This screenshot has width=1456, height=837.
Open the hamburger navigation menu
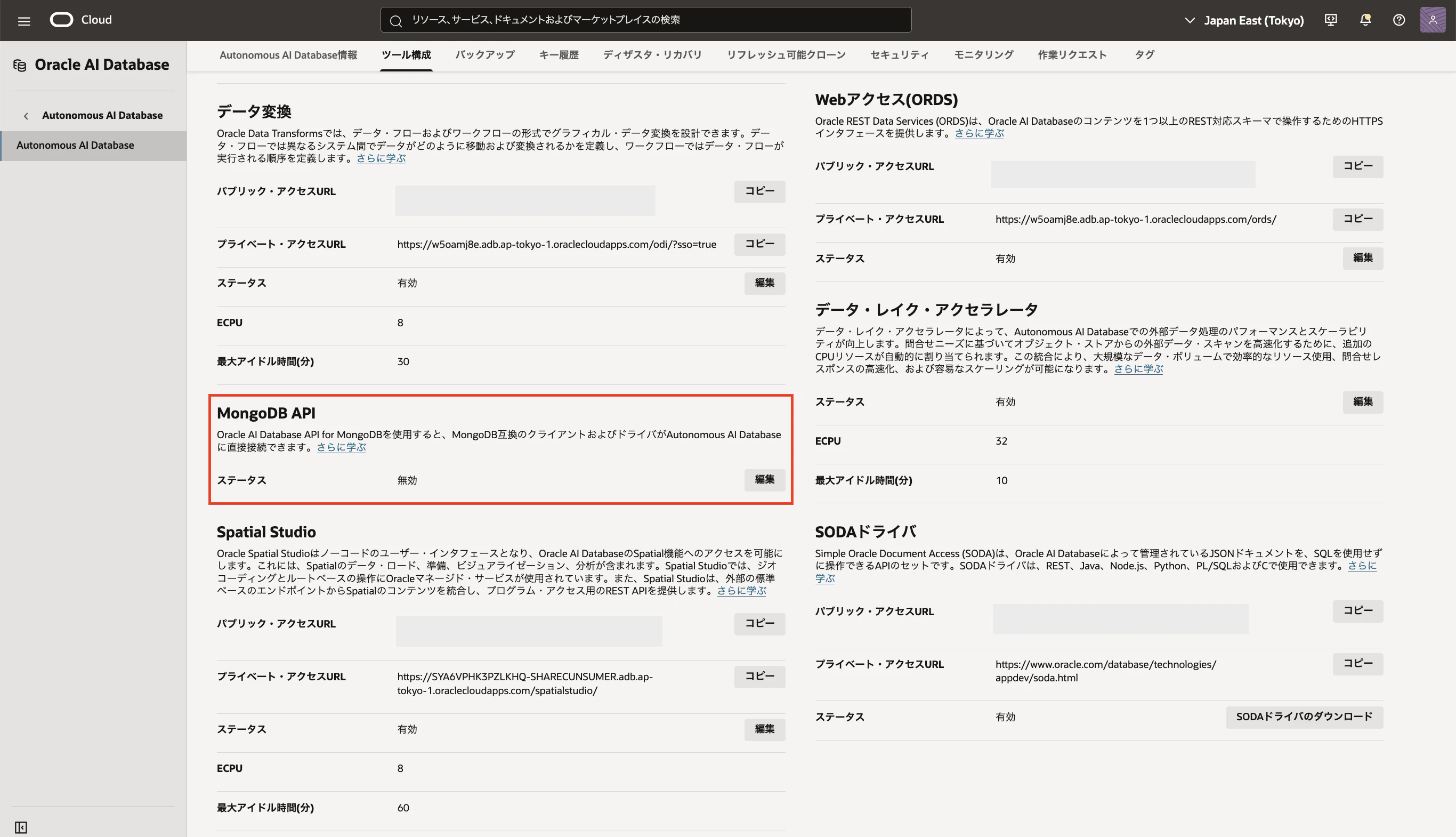tap(23, 21)
